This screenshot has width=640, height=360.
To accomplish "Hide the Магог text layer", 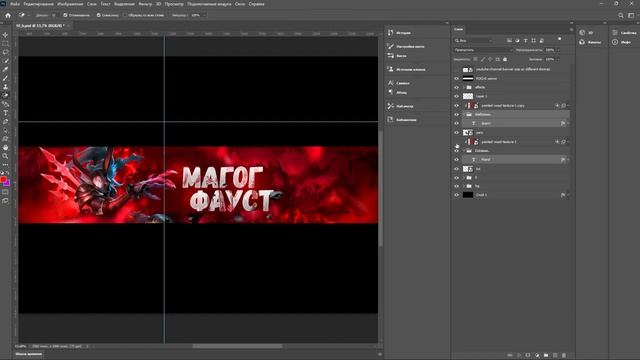I will 457,160.
